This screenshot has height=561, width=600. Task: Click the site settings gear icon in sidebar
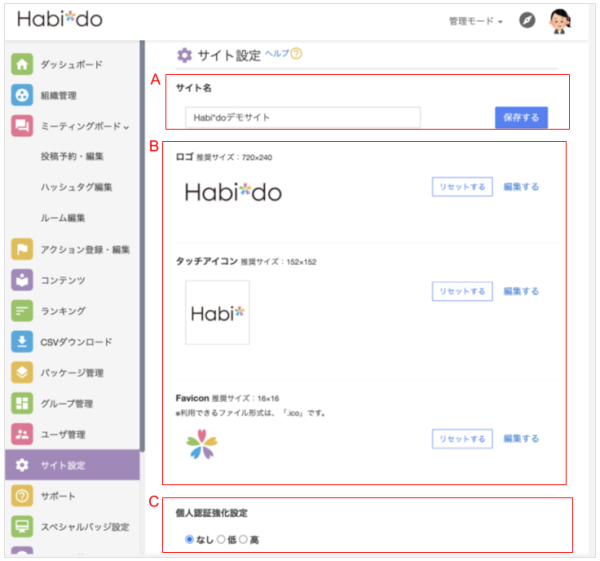(x=22, y=465)
